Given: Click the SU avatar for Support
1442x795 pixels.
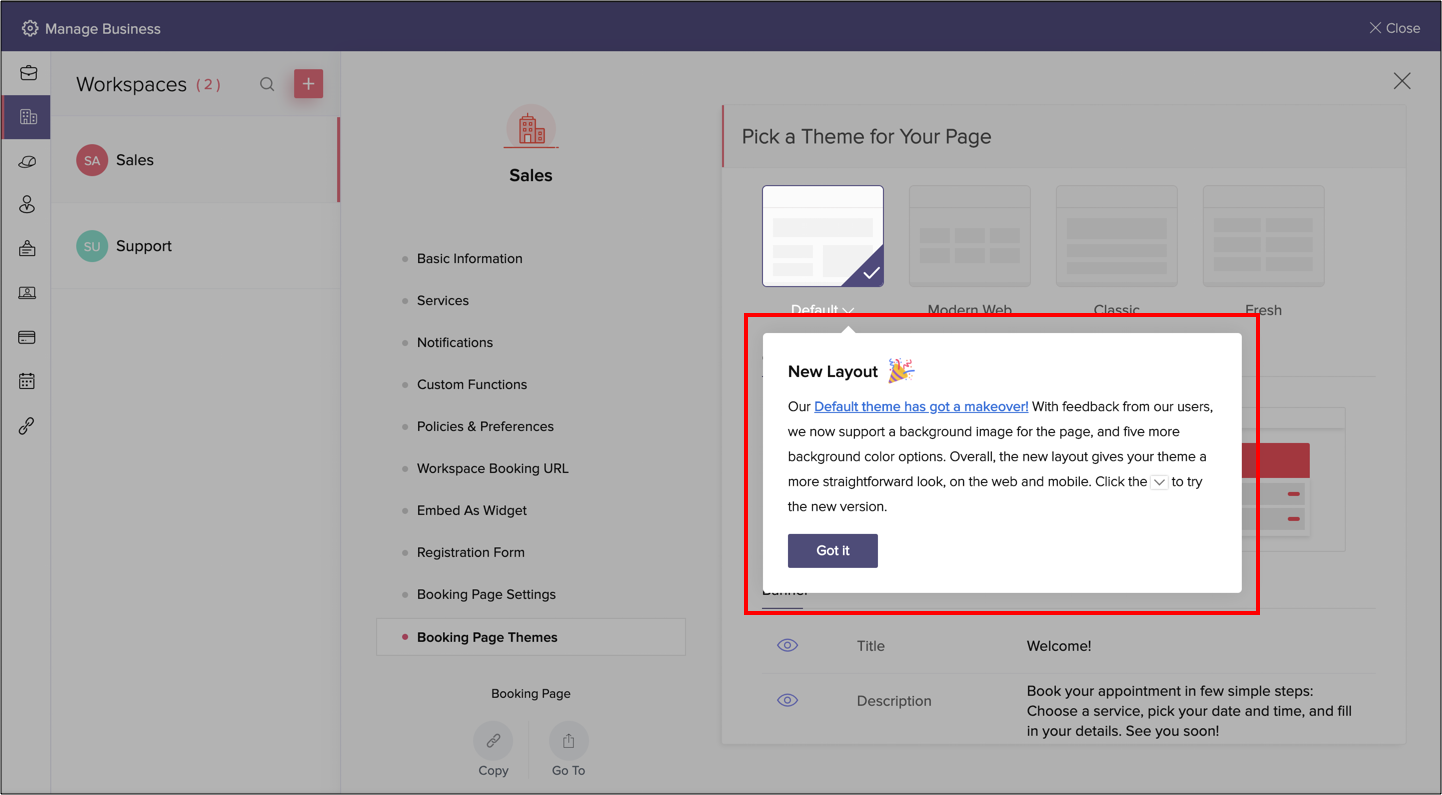Looking at the screenshot, I should pos(92,246).
